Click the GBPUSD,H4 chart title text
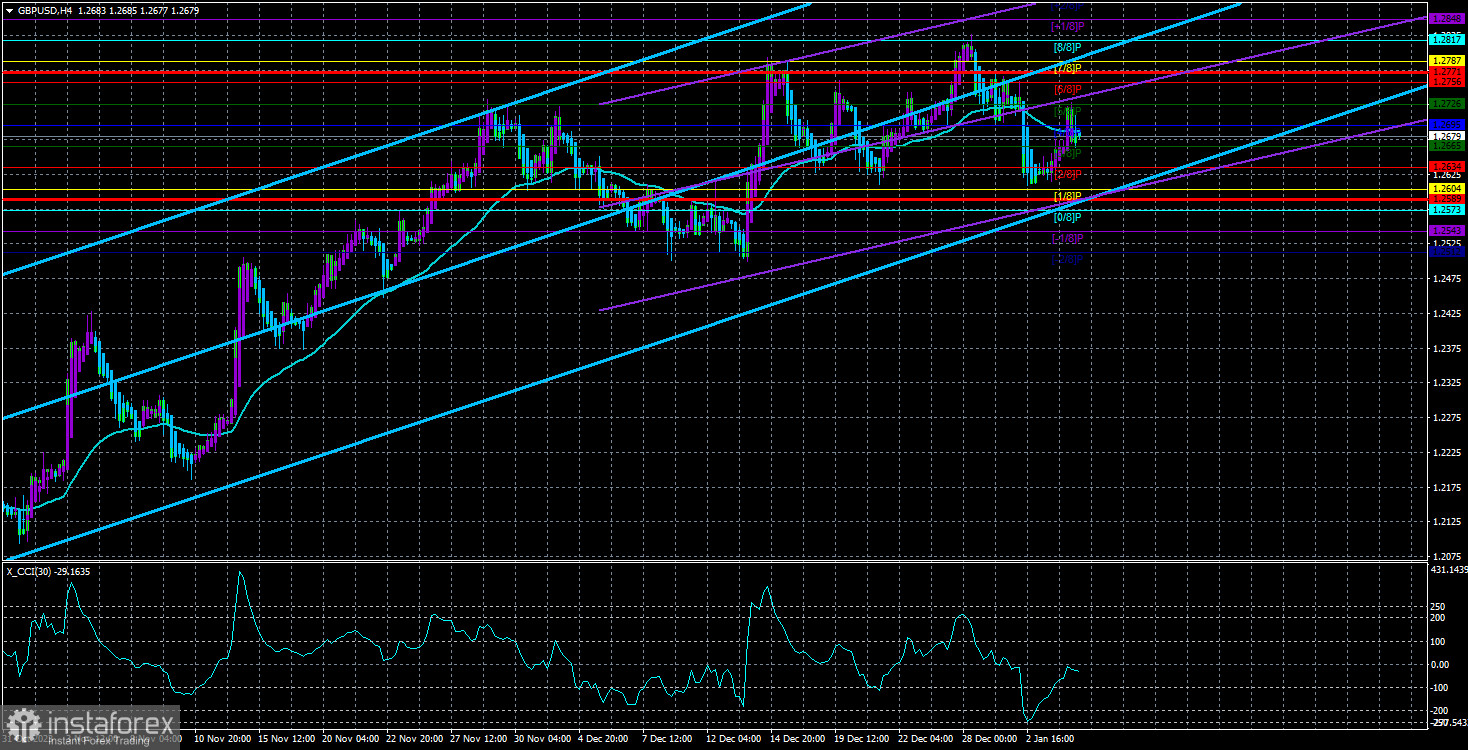Image resolution: width=1468 pixels, height=750 pixels. [x=47, y=12]
